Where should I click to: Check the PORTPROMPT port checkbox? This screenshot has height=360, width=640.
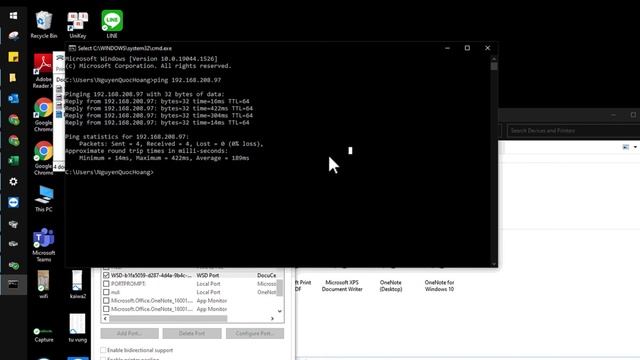(106, 284)
